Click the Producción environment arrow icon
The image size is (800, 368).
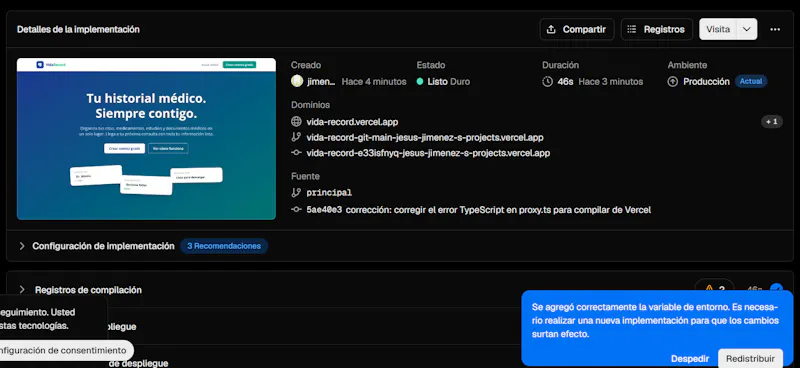(673, 82)
